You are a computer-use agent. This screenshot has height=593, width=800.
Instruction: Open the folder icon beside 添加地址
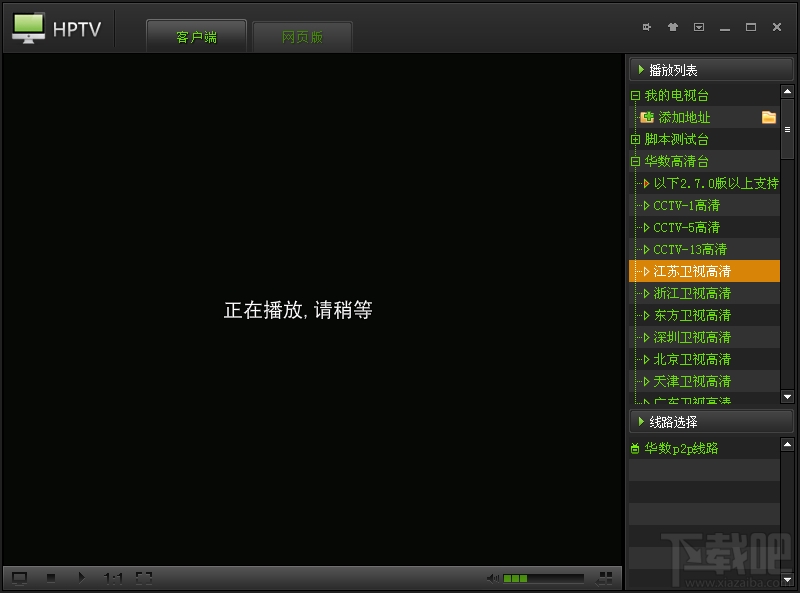click(769, 117)
